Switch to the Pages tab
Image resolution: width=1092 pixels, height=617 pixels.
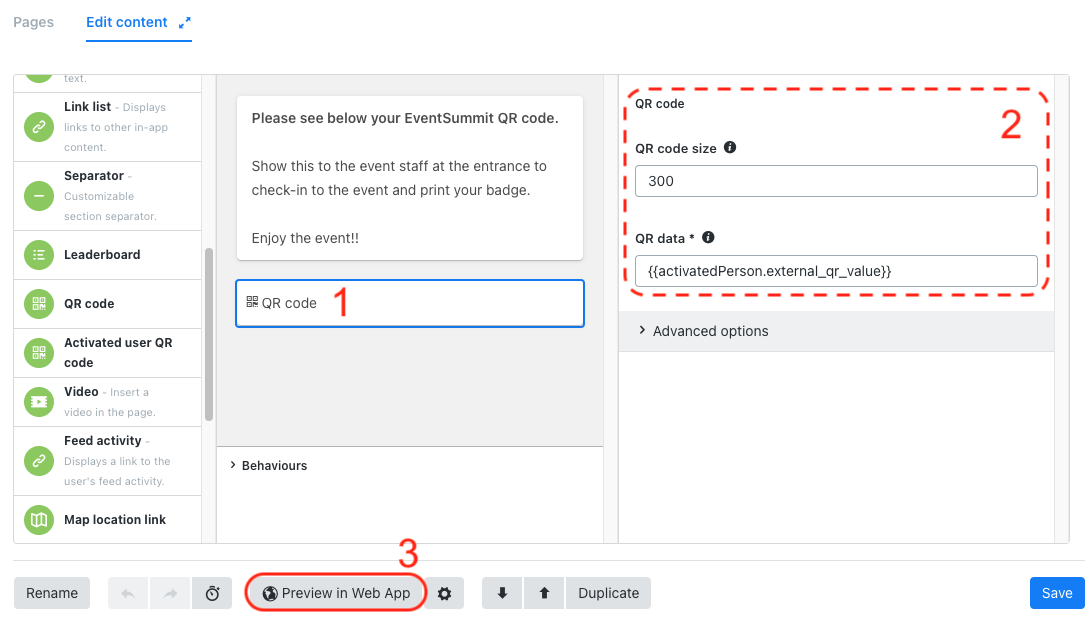[x=33, y=22]
